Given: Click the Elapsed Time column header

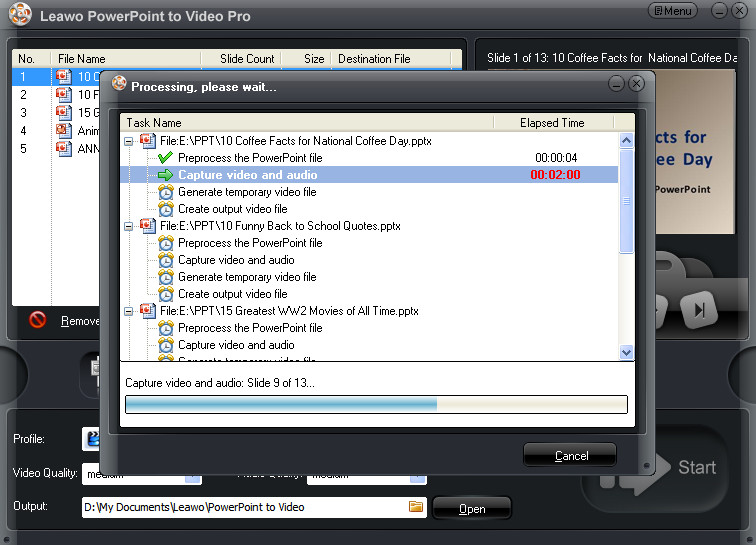Looking at the screenshot, I should [x=553, y=123].
